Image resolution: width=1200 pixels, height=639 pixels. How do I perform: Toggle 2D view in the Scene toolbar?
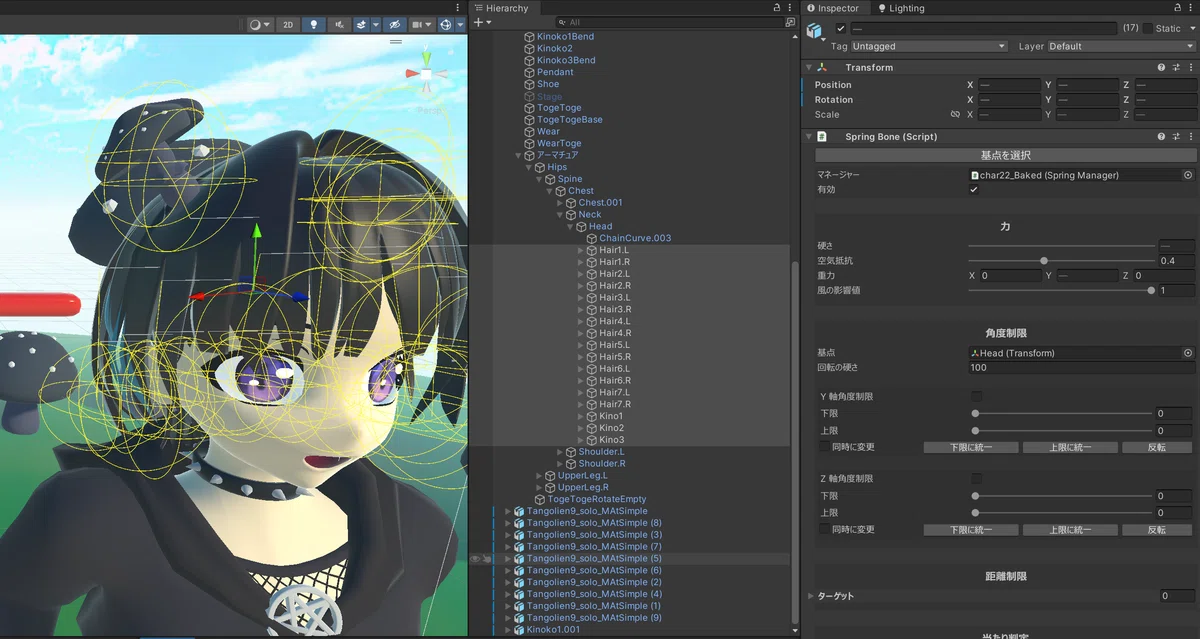click(288, 24)
